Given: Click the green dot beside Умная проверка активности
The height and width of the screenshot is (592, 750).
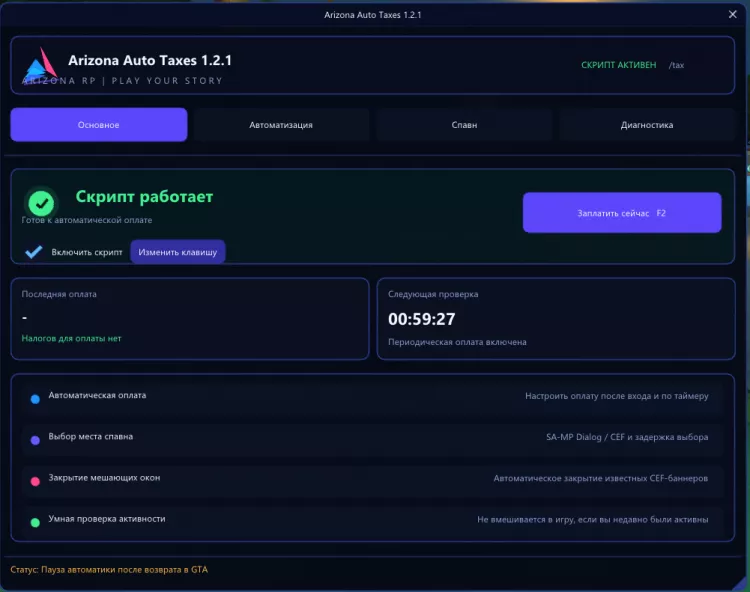Looking at the screenshot, I should pos(35,523).
